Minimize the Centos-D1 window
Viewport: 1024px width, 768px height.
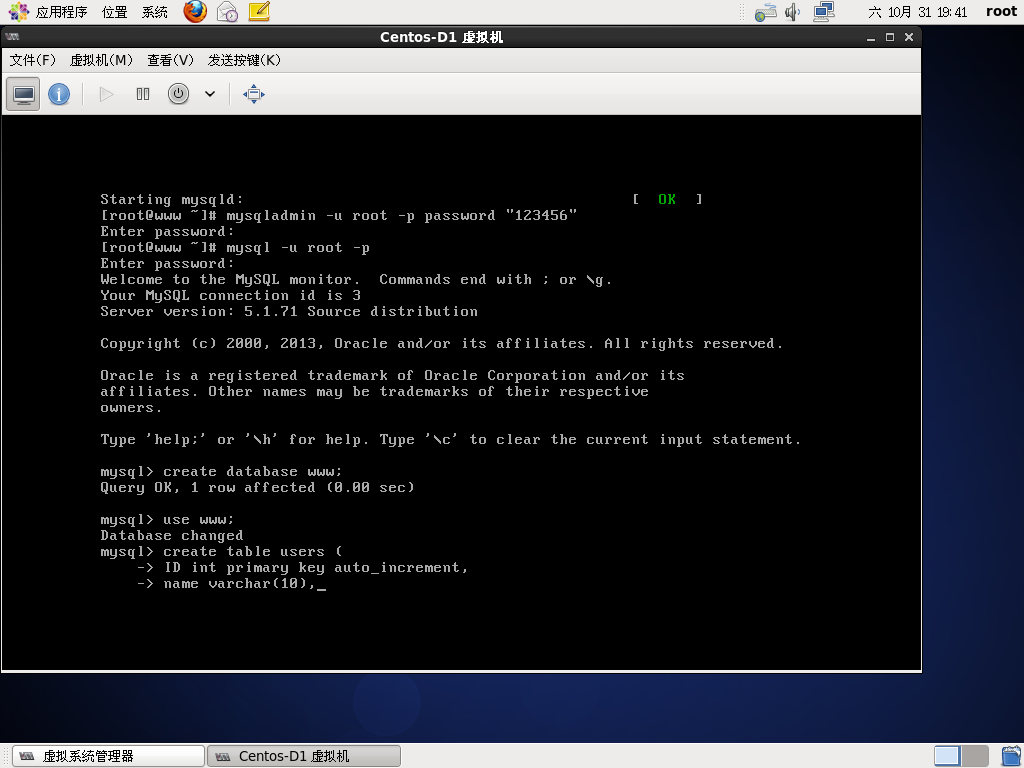[x=871, y=37]
